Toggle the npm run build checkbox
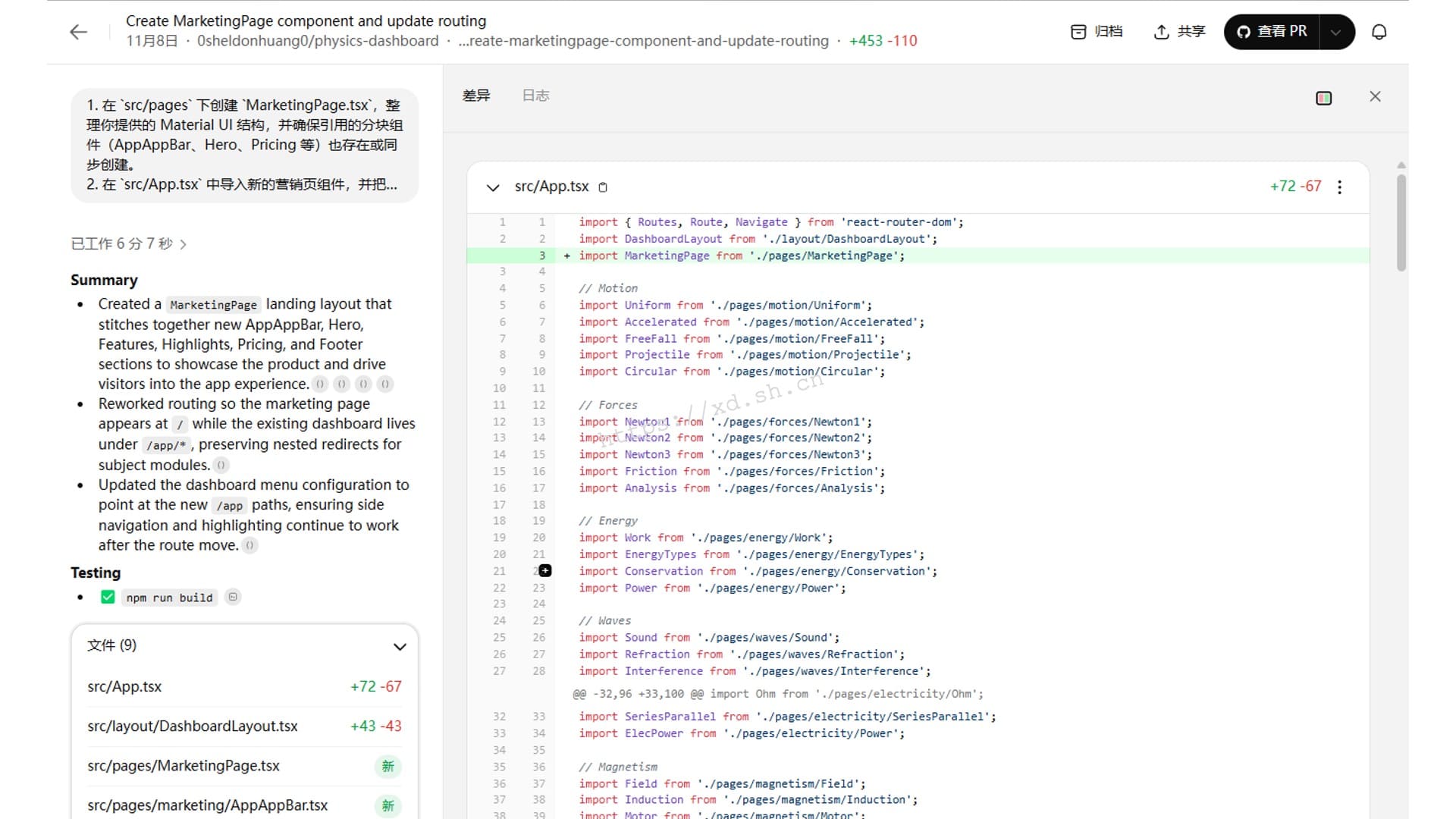This screenshot has width=1456, height=819. 108,597
